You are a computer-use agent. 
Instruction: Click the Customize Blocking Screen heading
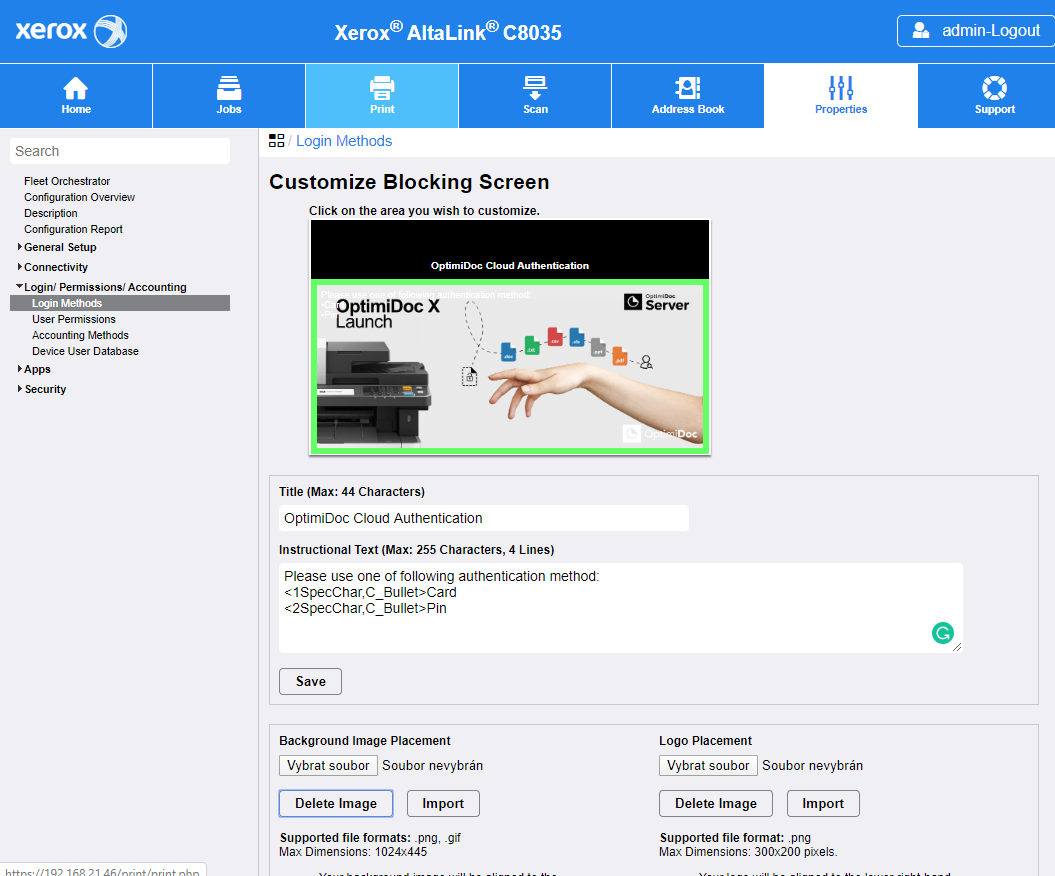pos(409,182)
